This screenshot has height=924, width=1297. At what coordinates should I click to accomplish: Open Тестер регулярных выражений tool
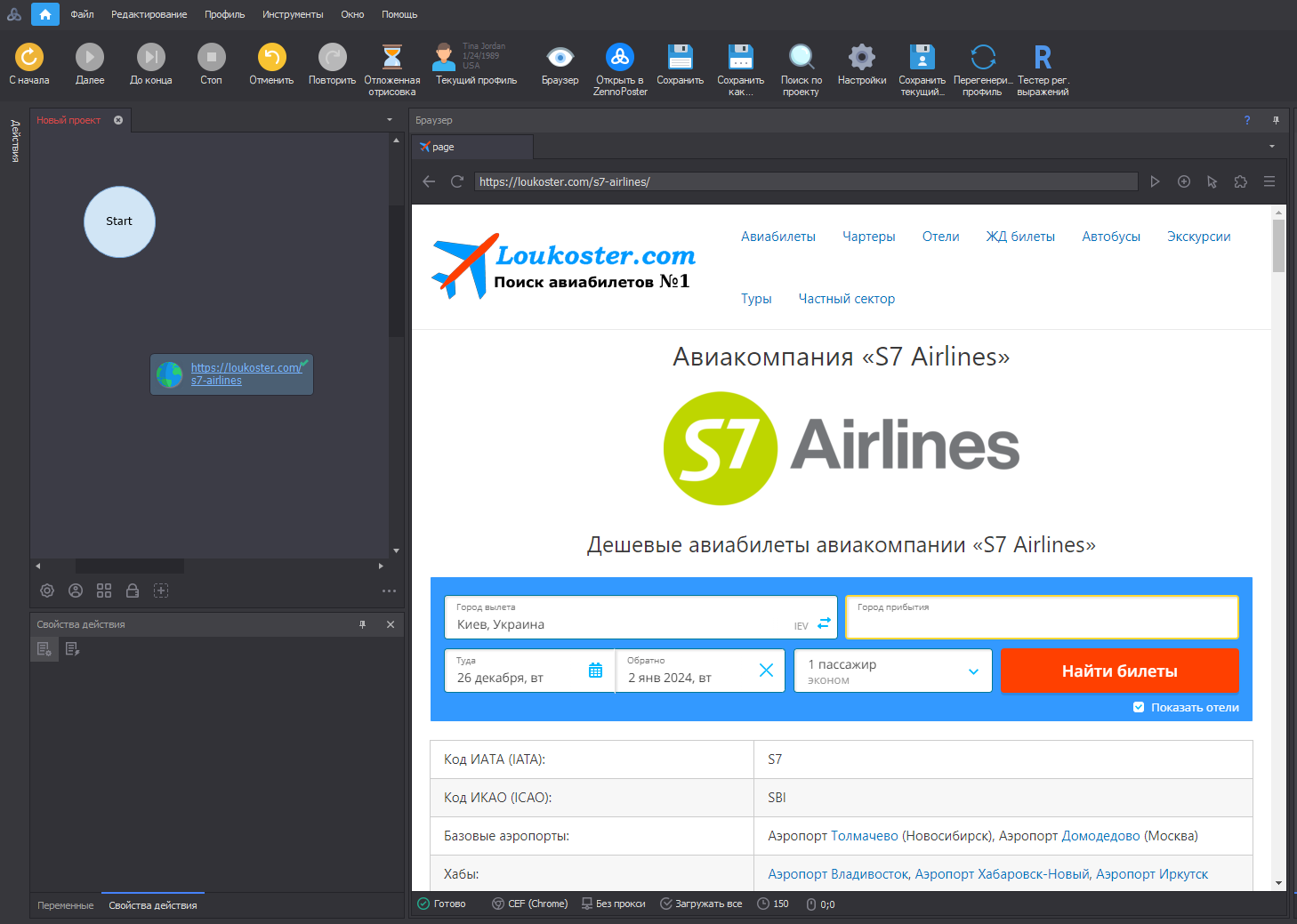coord(1043,58)
